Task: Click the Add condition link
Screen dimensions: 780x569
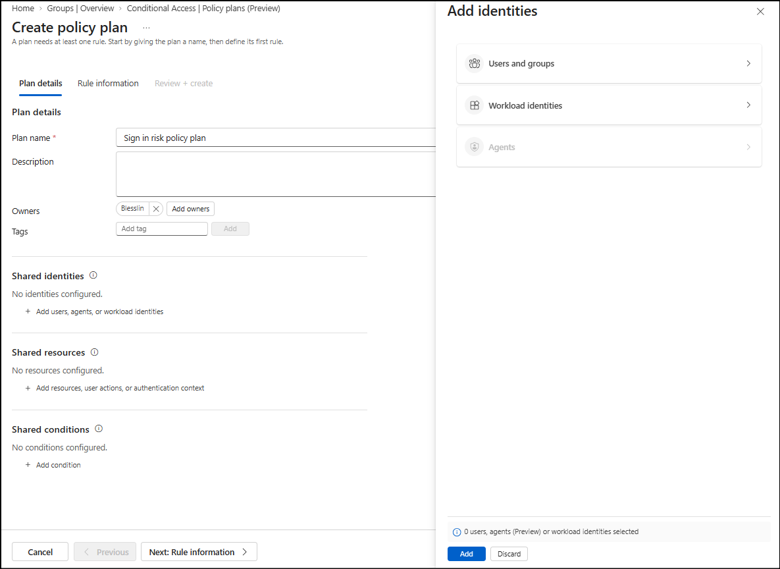Action: click(58, 465)
